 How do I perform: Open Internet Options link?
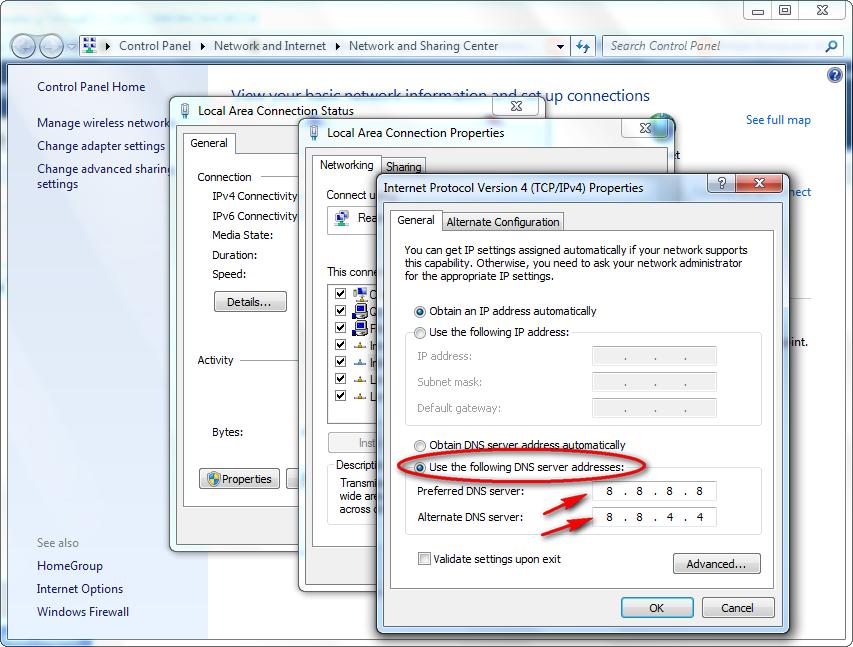pos(80,589)
